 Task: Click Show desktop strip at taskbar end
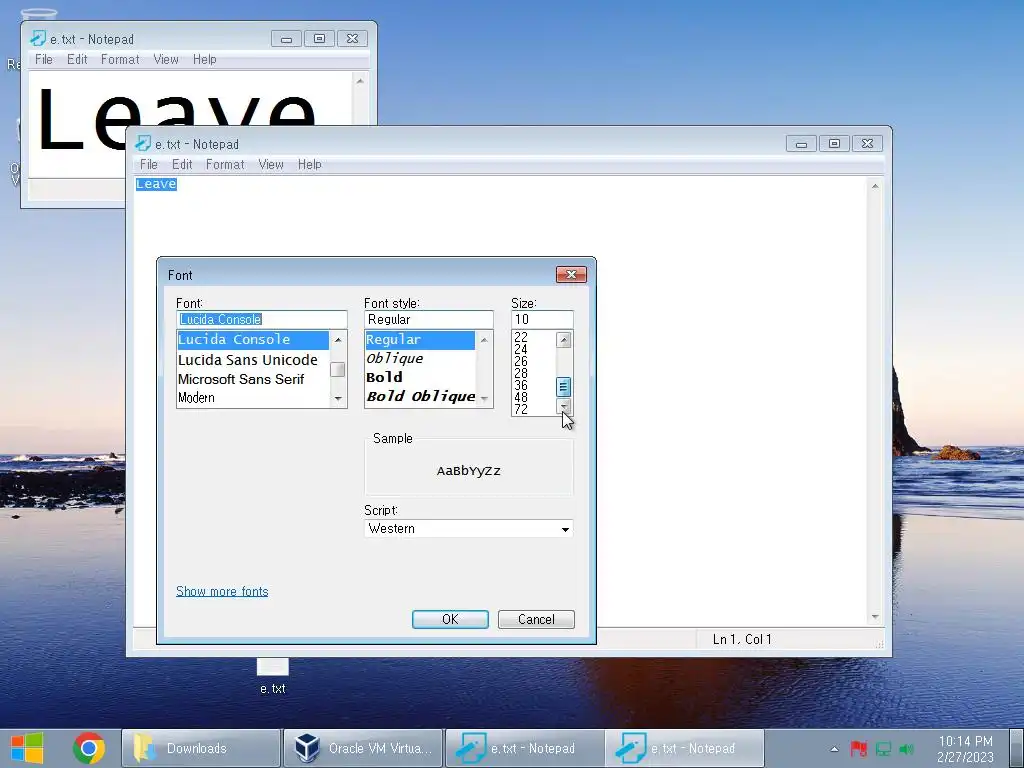[1016, 748]
